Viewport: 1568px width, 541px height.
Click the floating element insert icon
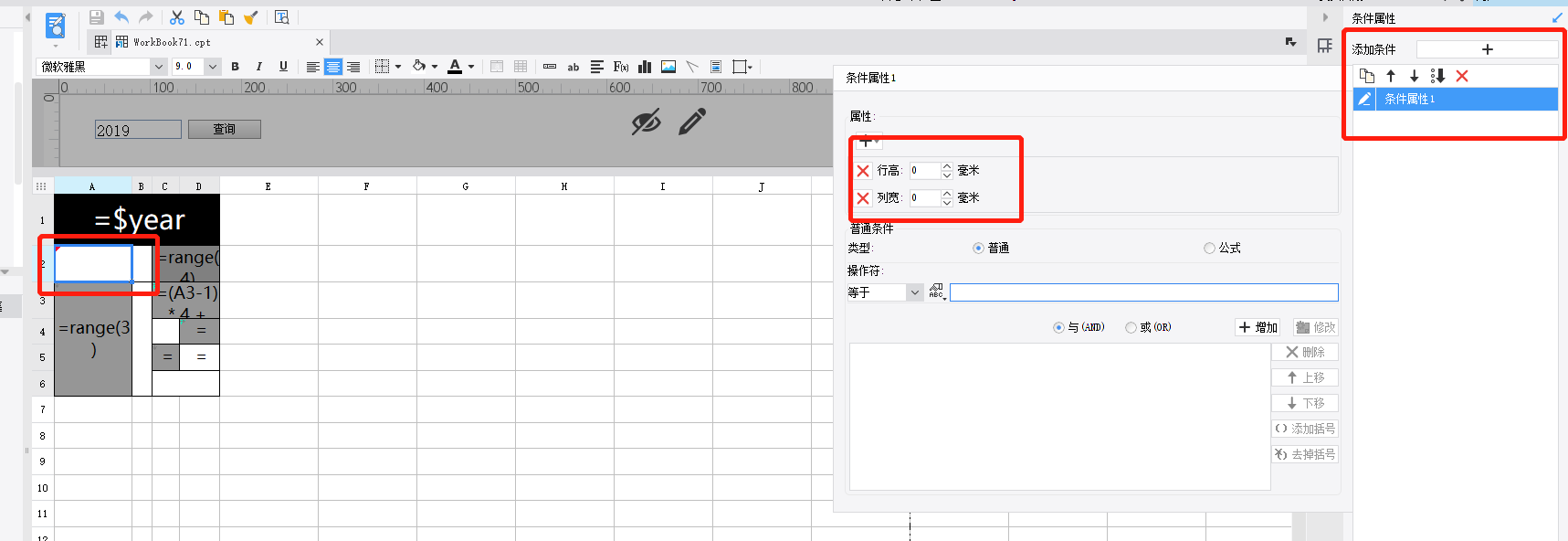pos(741,67)
